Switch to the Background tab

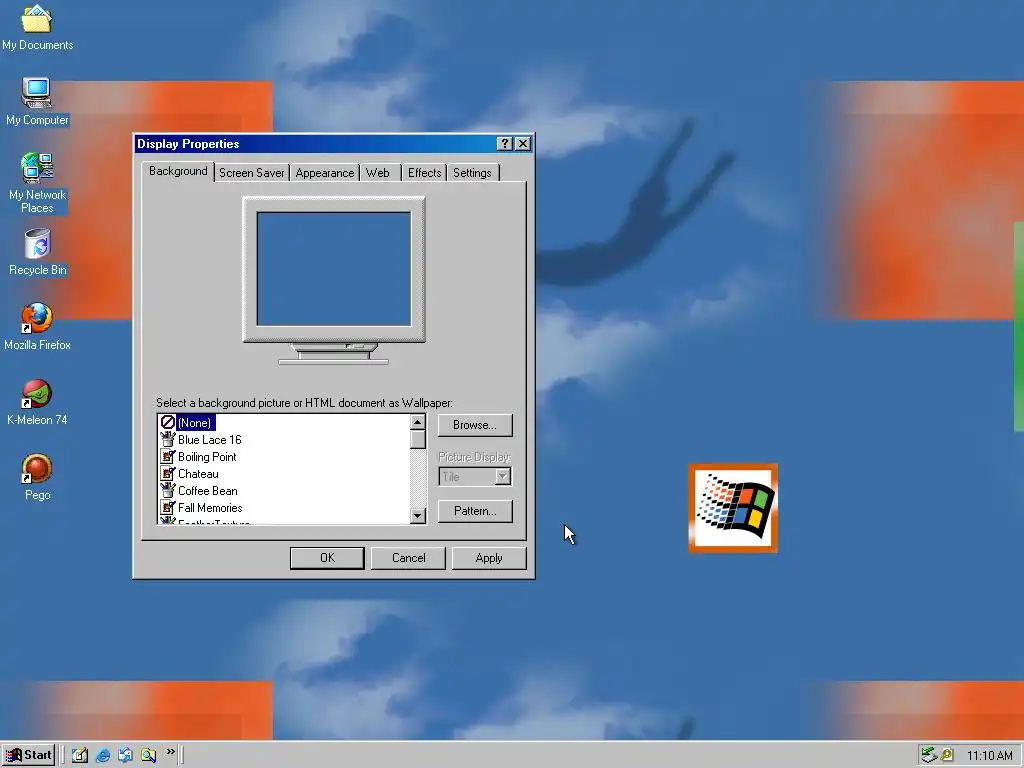(178, 171)
